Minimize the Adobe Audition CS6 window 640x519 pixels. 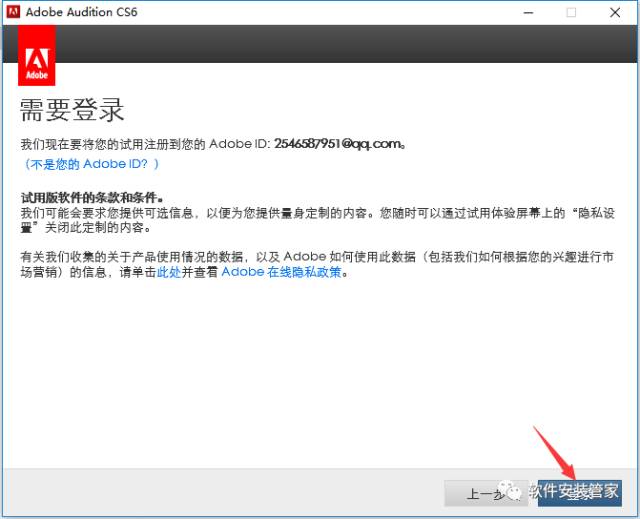tap(525, 12)
